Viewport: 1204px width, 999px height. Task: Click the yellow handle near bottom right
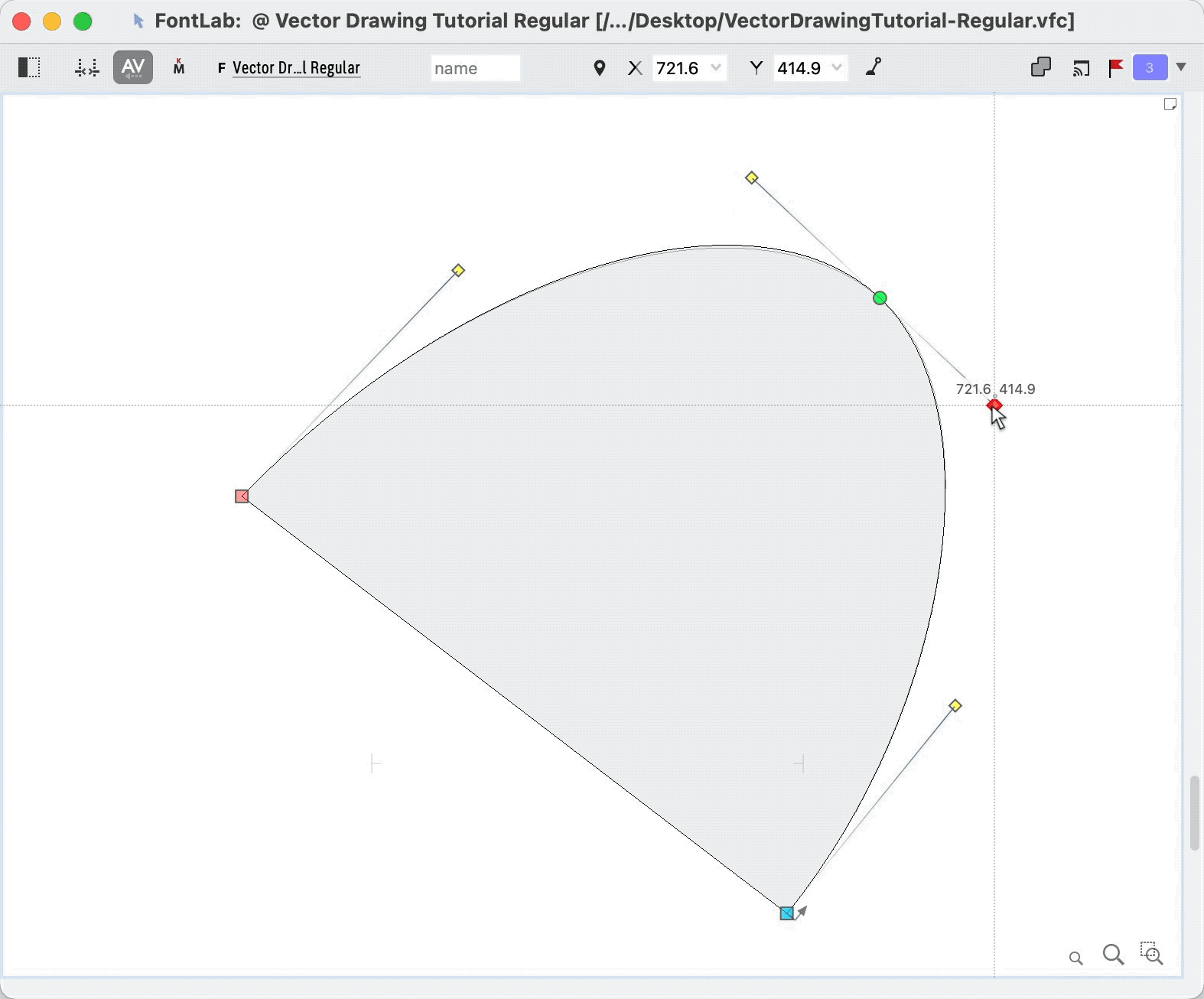[955, 705]
